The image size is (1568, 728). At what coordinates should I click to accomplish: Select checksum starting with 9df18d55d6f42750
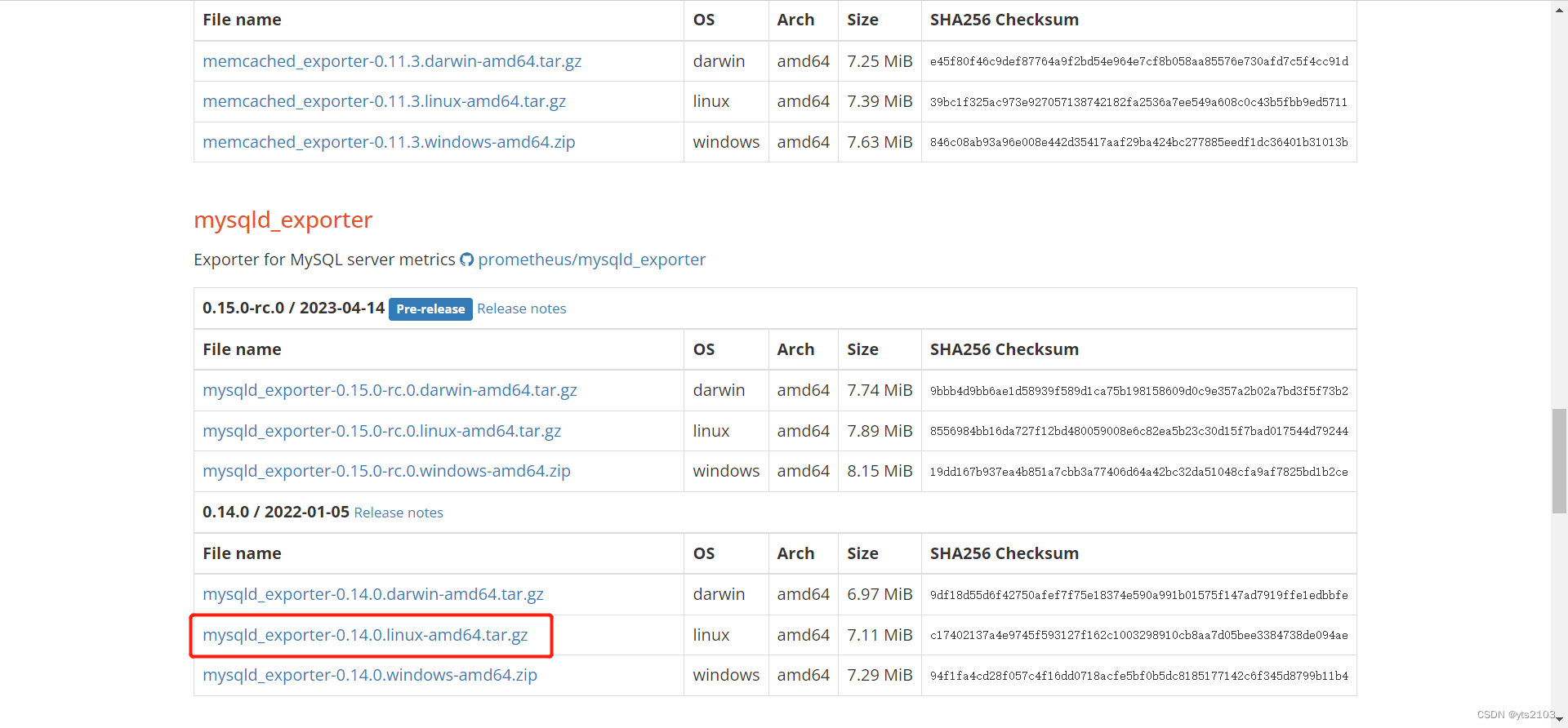(x=1138, y=595)
